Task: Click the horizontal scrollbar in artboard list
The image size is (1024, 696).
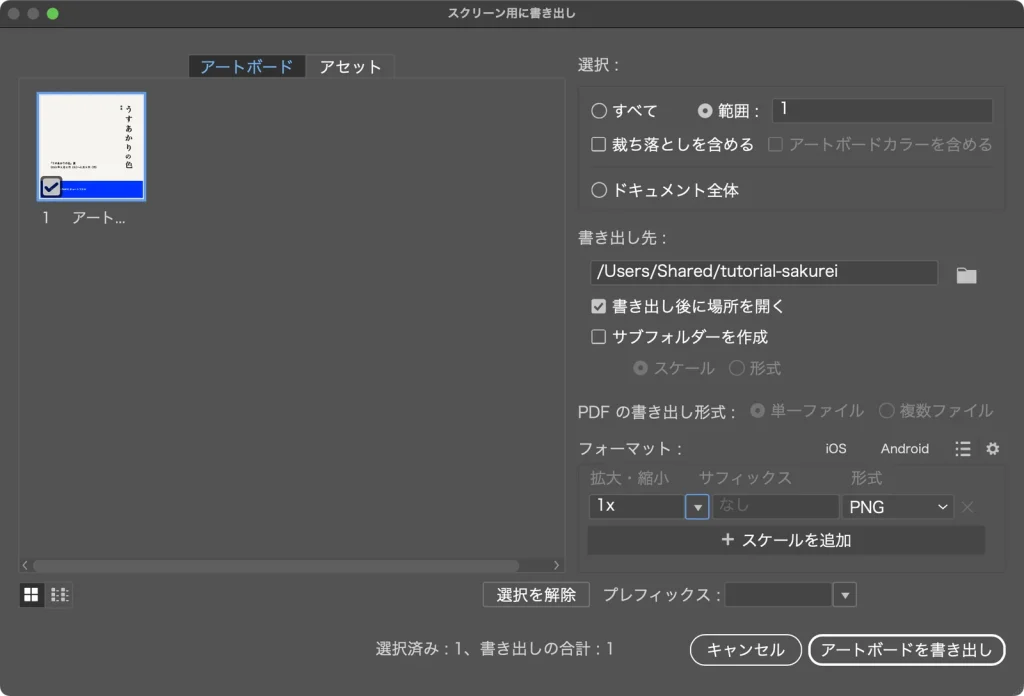Action: pyautogui.click(x=276, y=565)
